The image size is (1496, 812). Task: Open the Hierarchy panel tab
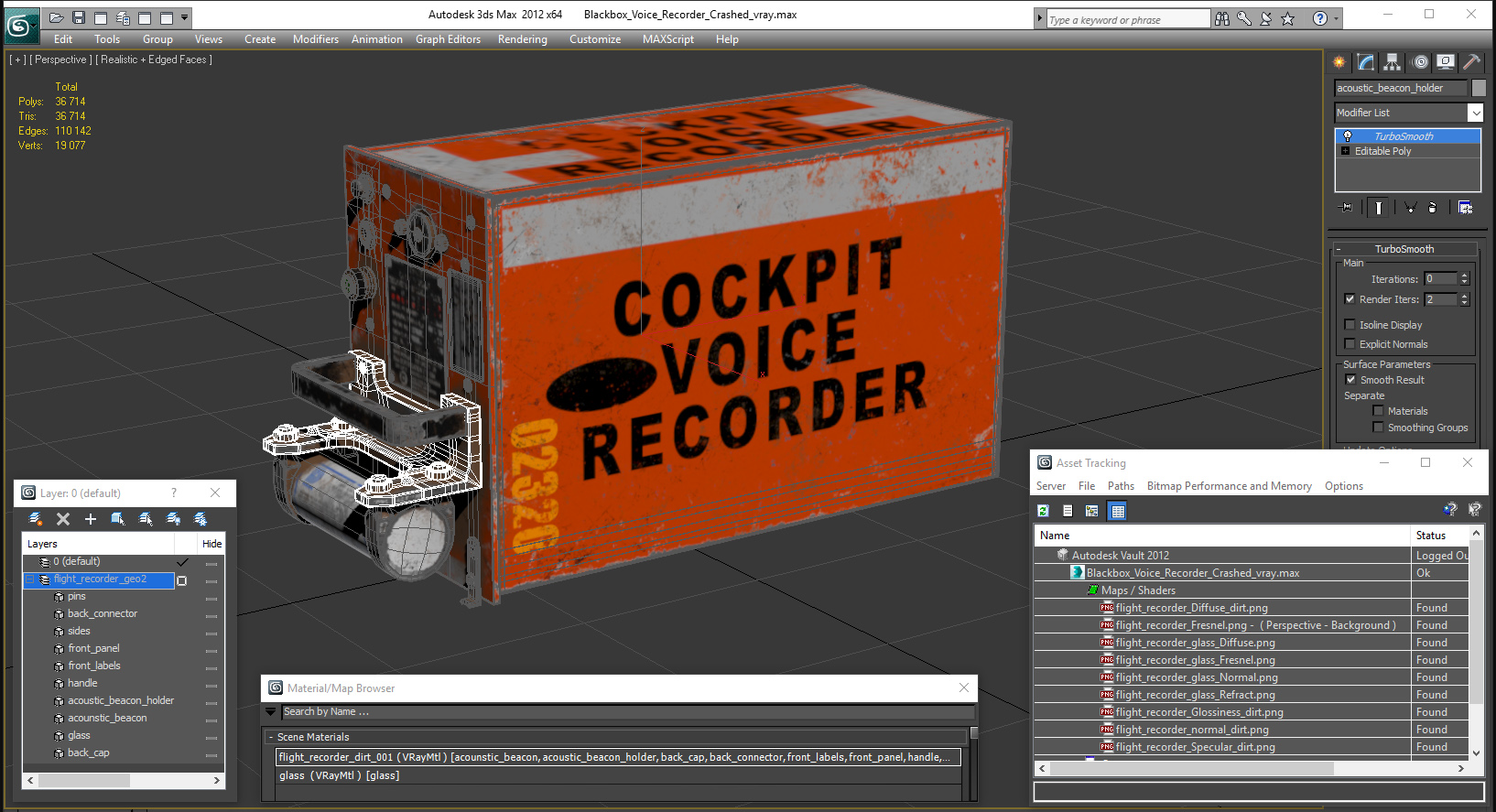pos(1393,62)
